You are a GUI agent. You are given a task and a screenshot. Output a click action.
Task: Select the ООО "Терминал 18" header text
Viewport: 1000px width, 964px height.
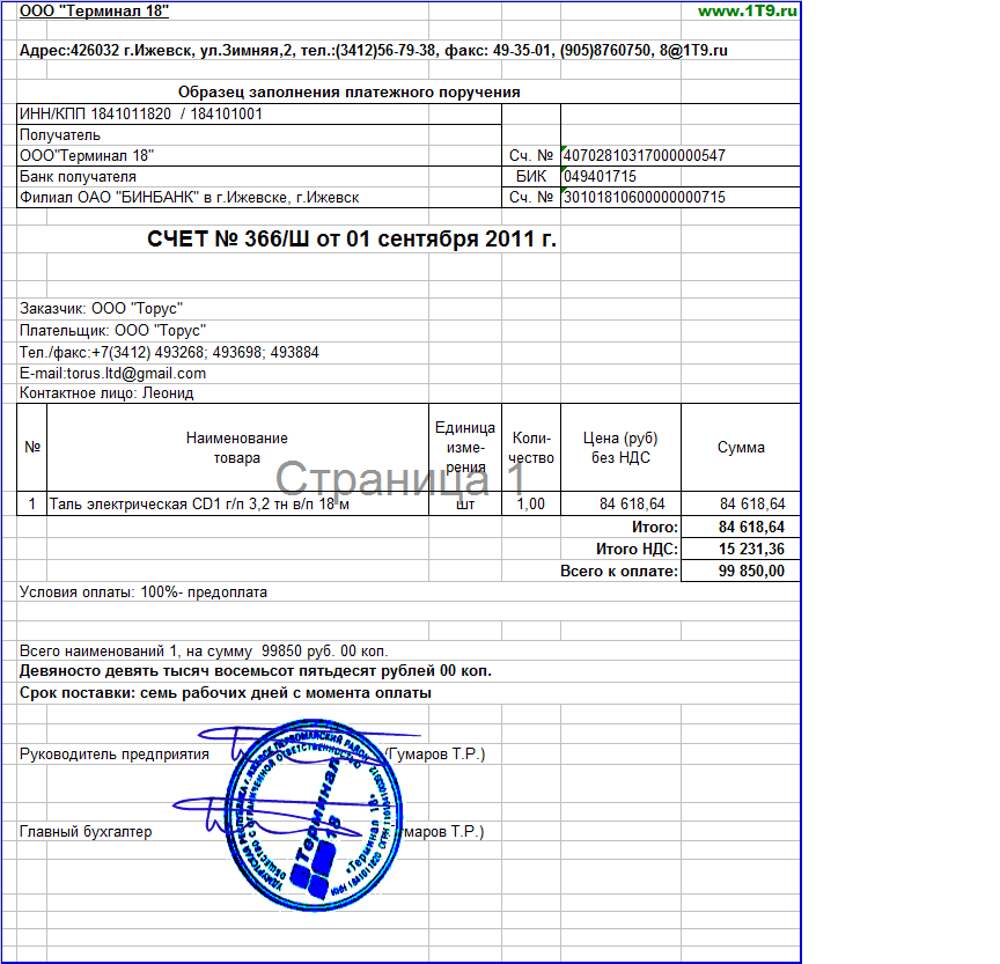[94, 11]
